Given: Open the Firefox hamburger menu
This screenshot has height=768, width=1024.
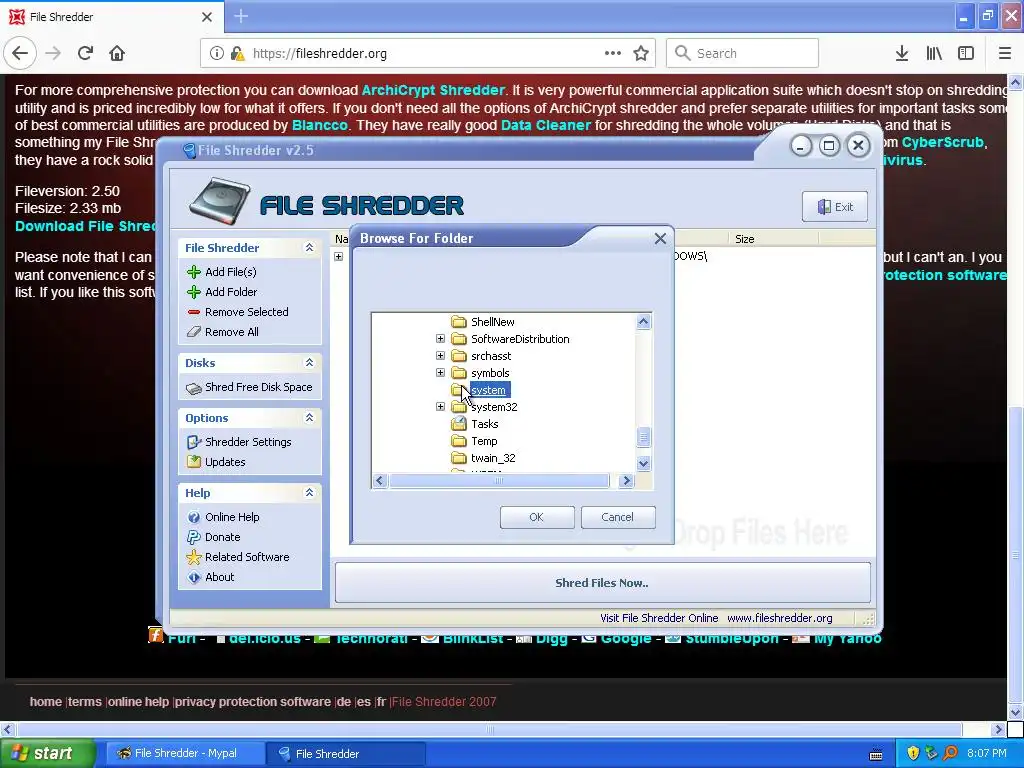Looking at the screenshot, I should click(x=1005, y=53).
